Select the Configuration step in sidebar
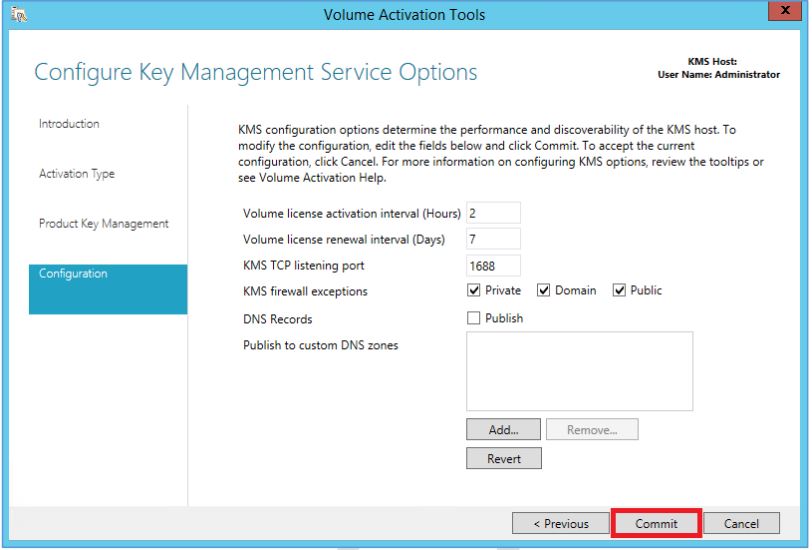812x550 pixels. pyautogui.click(x=108, y=289)
